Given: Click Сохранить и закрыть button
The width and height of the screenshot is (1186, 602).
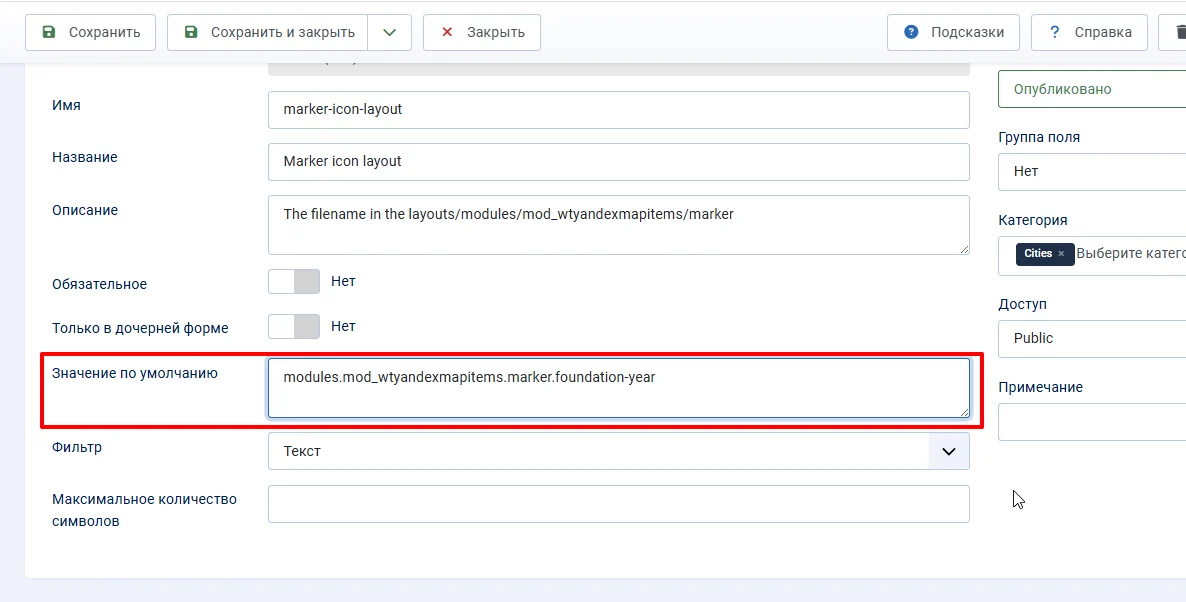Looking at the screenshot, I should tap(268, 33).
